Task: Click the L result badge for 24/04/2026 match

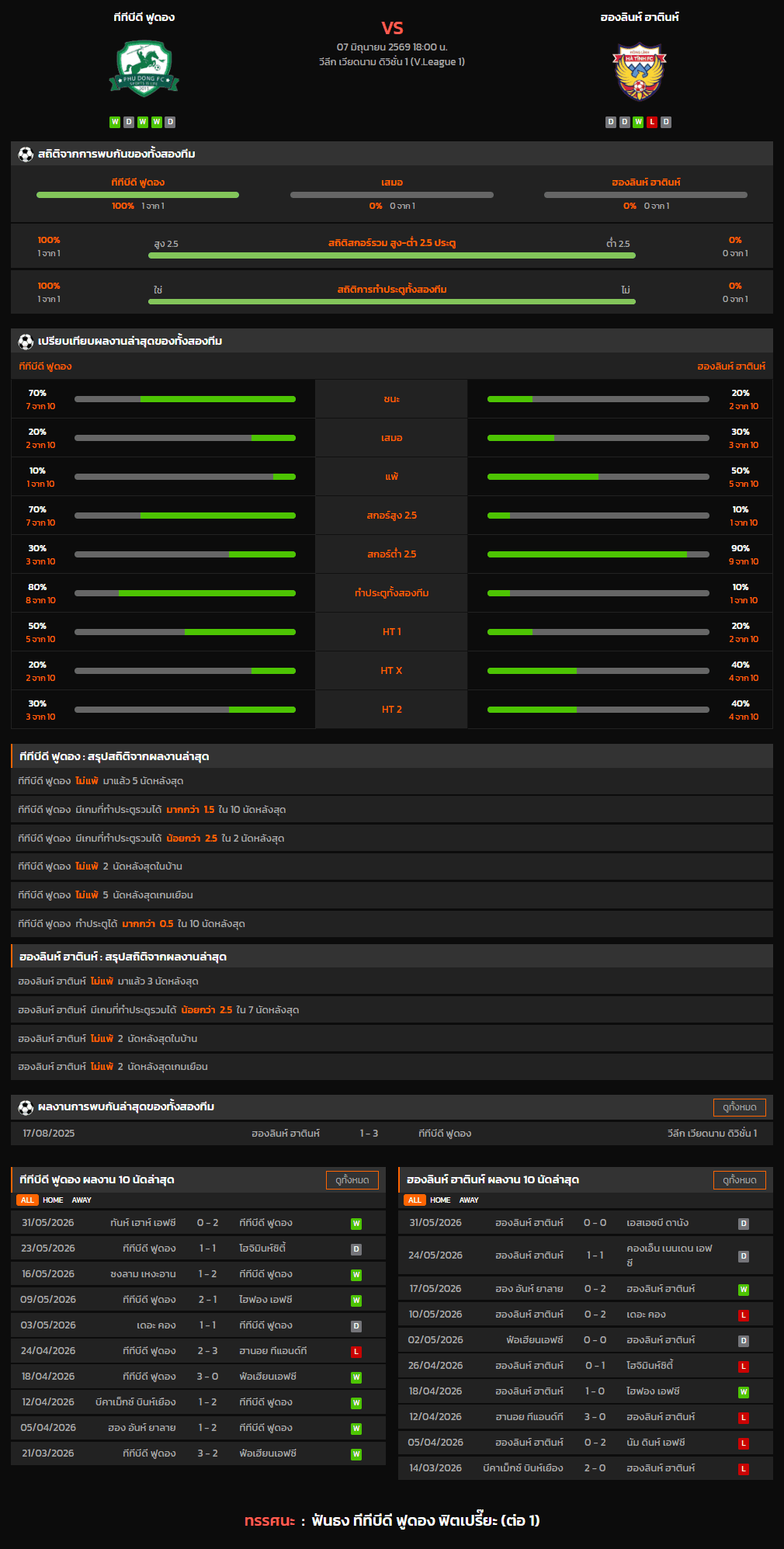Action: tap(356, 1352)
